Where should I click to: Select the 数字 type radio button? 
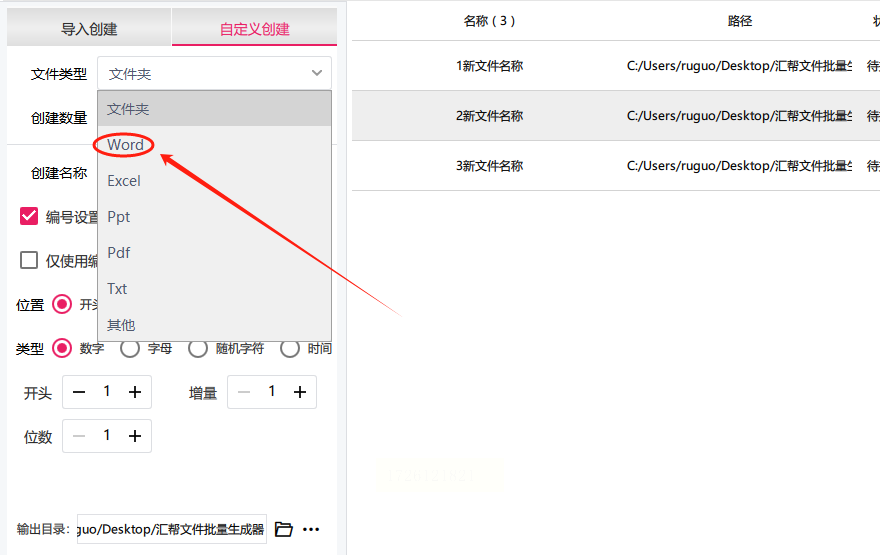click(x=62, y=348)
